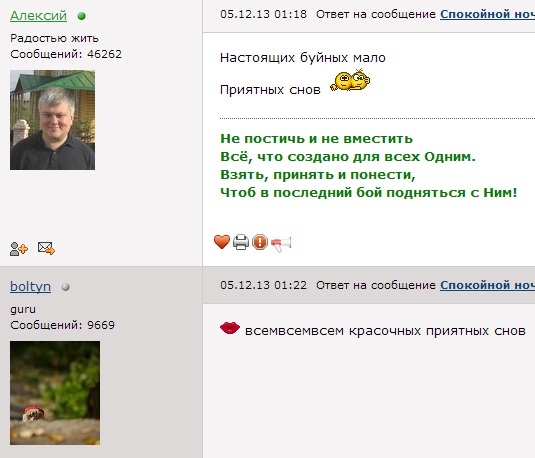
Task: Open boltyn's user profile link
Action: coord(30,286)
